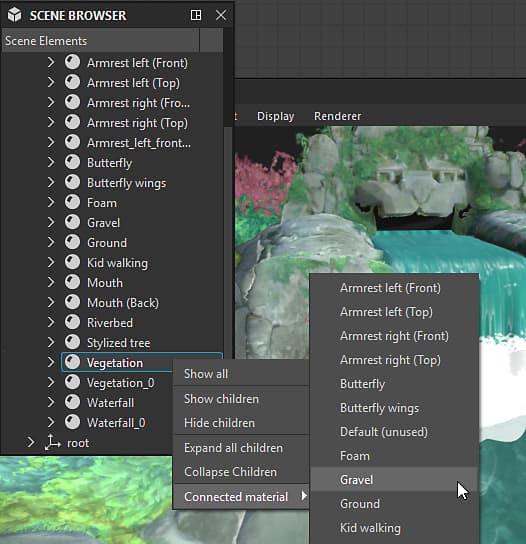Expand the Riverbed tree node
Image resolution: width=526 pixels, height=544 pixels.
pyautogui.click(x=51, y=322)
